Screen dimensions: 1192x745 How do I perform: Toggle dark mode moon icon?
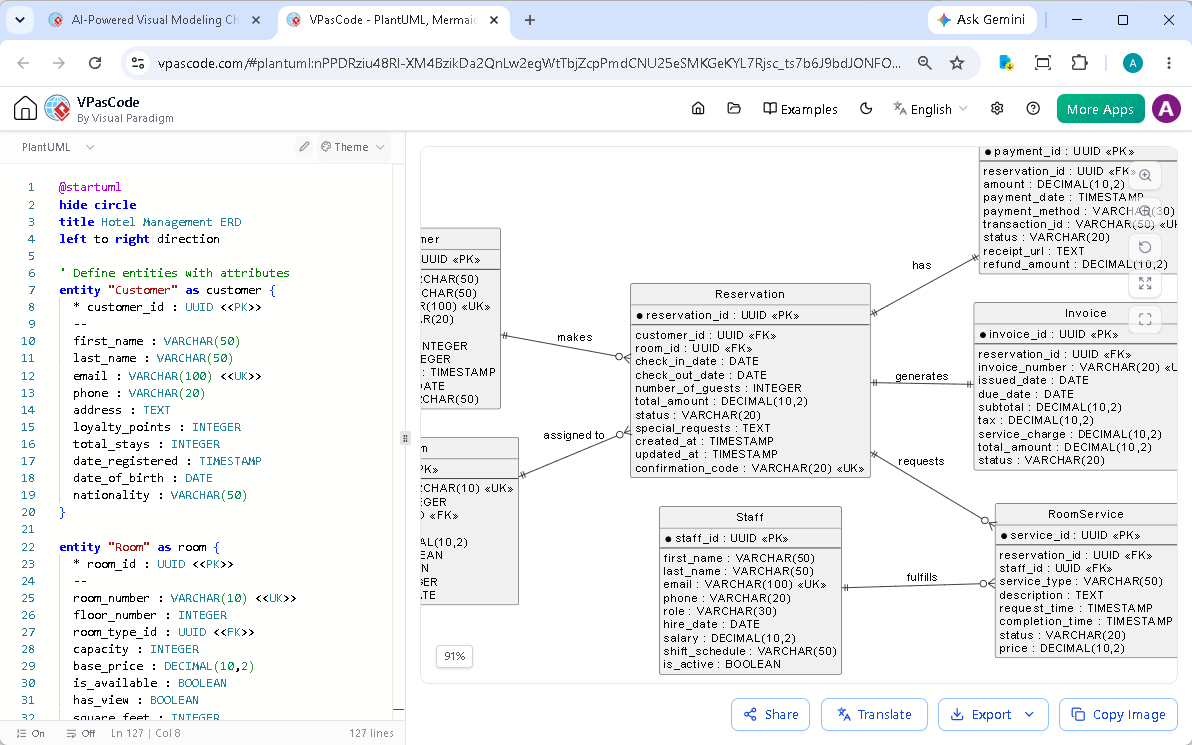pos(866,109)
